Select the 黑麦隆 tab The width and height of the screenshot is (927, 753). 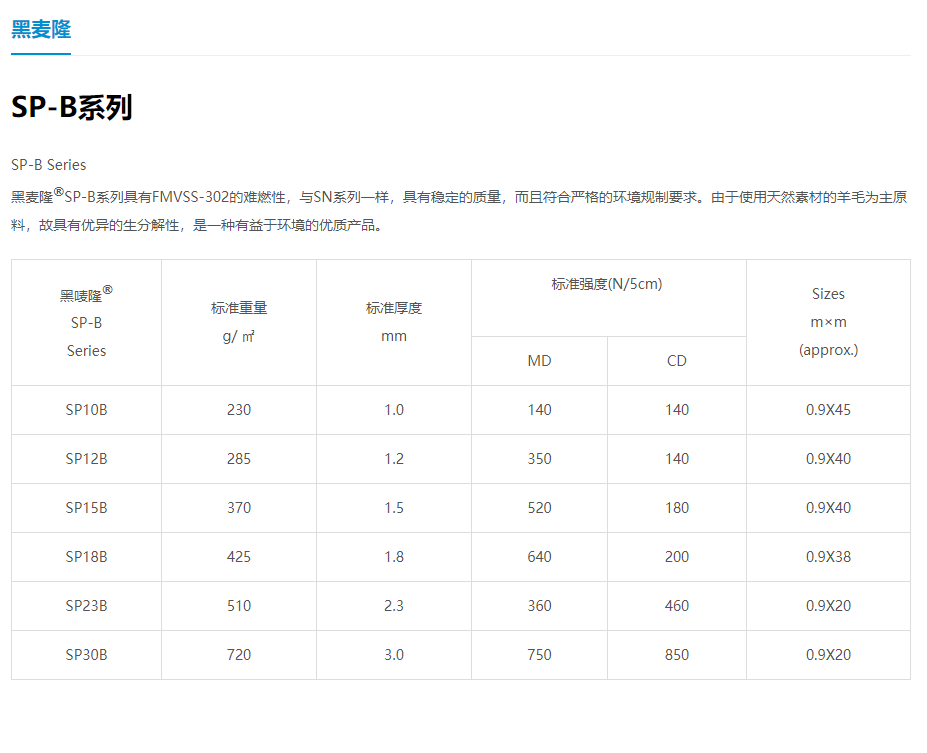(x=41, y=29)
